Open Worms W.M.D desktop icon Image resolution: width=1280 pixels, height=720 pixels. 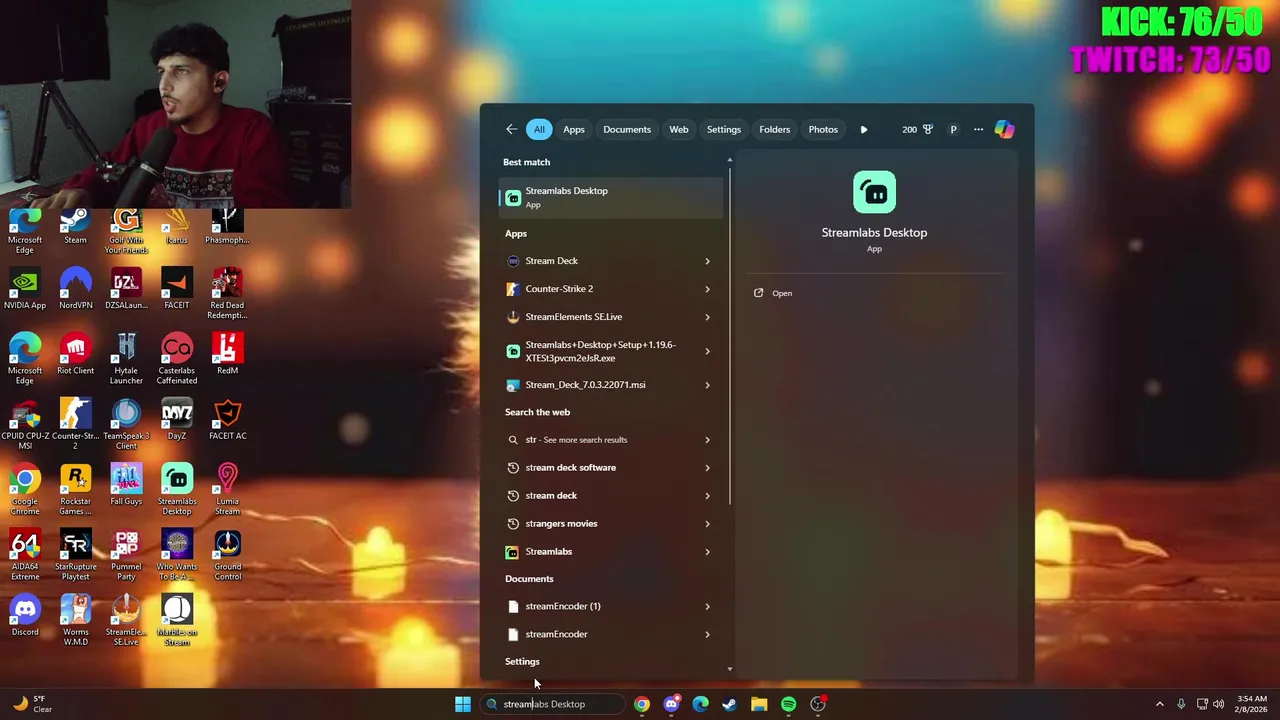[x=75, y=620]
